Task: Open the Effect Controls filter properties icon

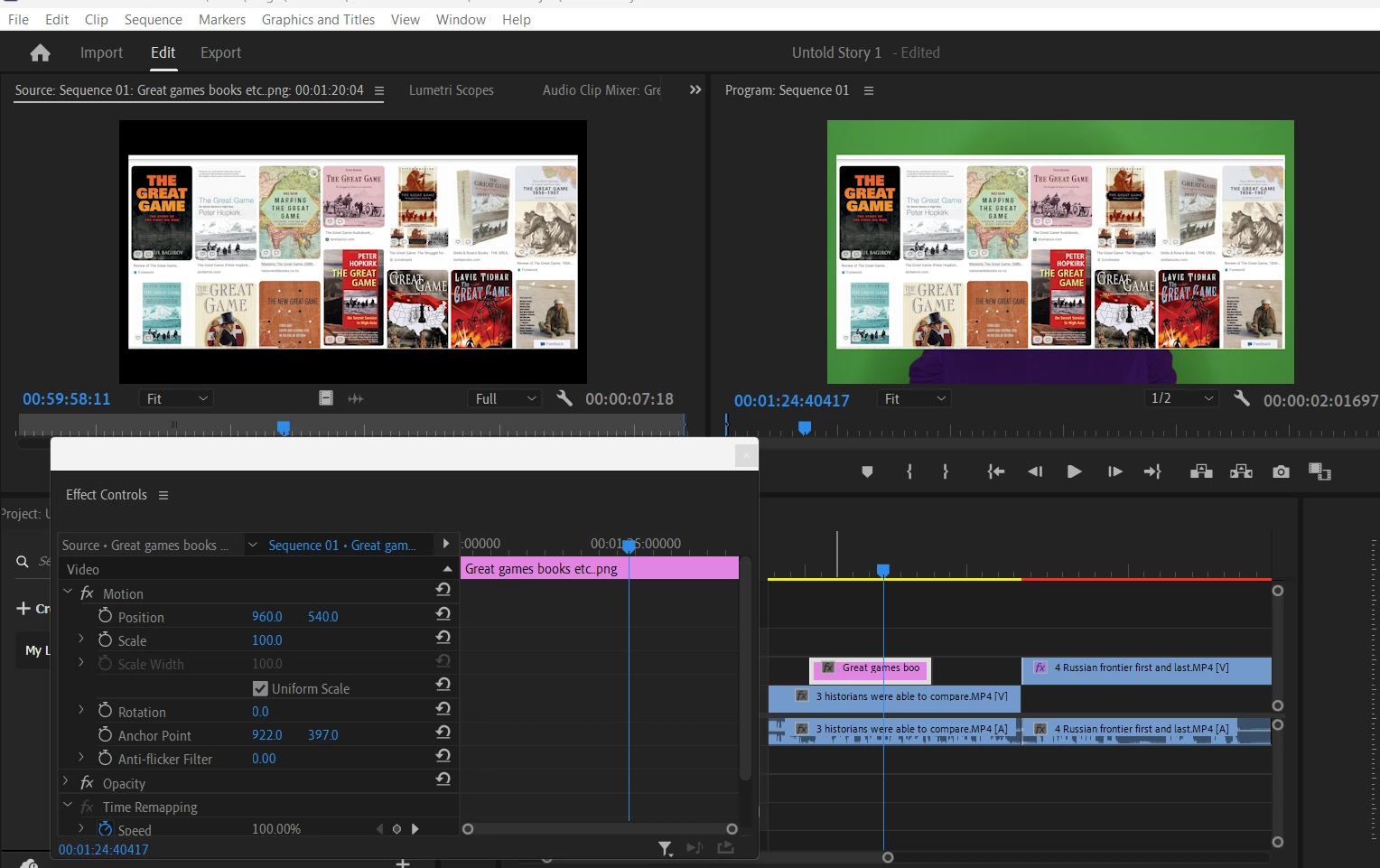Action: 666,848
